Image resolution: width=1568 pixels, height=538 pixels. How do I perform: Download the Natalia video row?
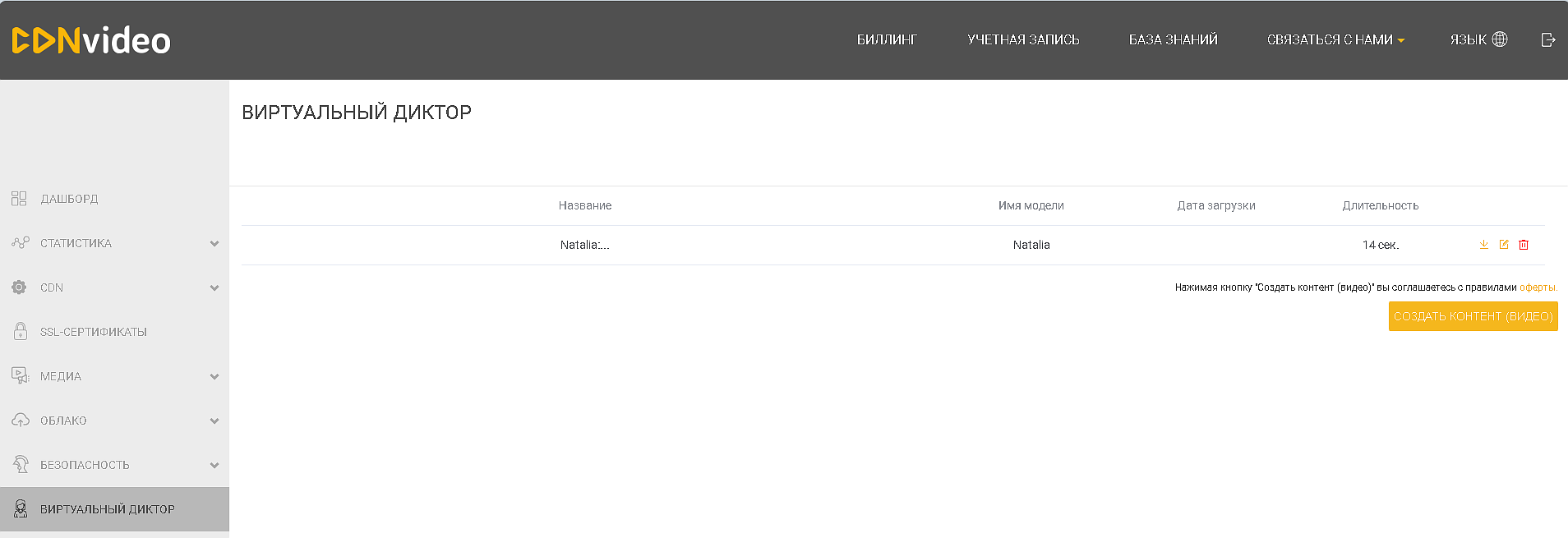[x=1484, y=245]
